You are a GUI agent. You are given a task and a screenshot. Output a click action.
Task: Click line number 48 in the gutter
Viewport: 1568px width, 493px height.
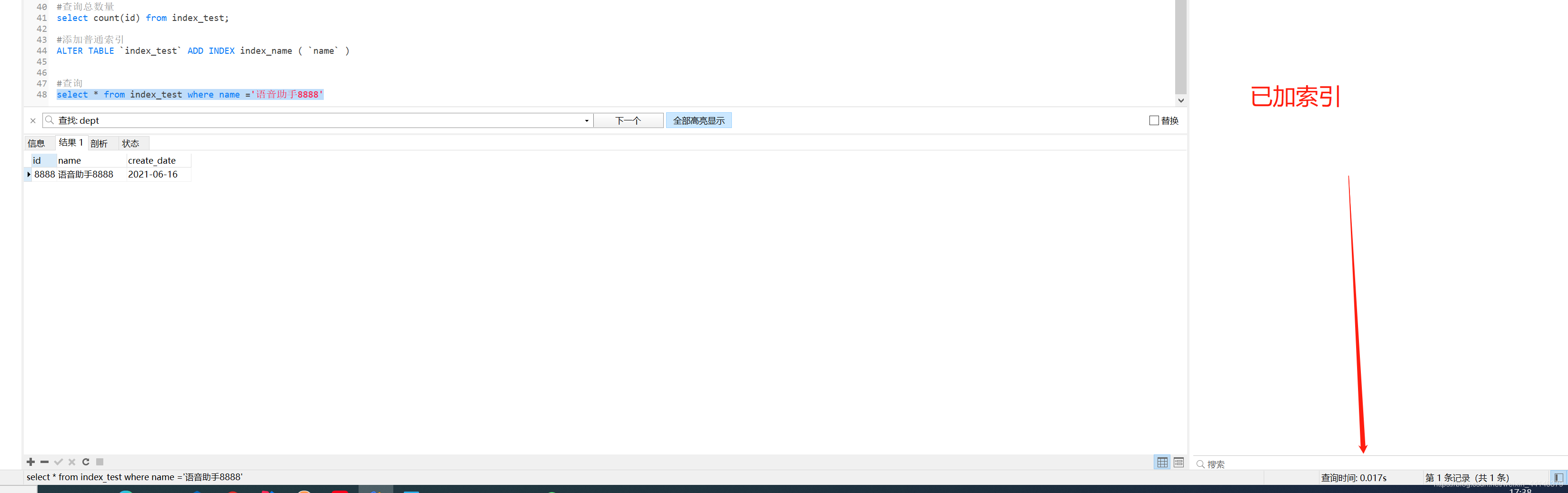(41, 95)
